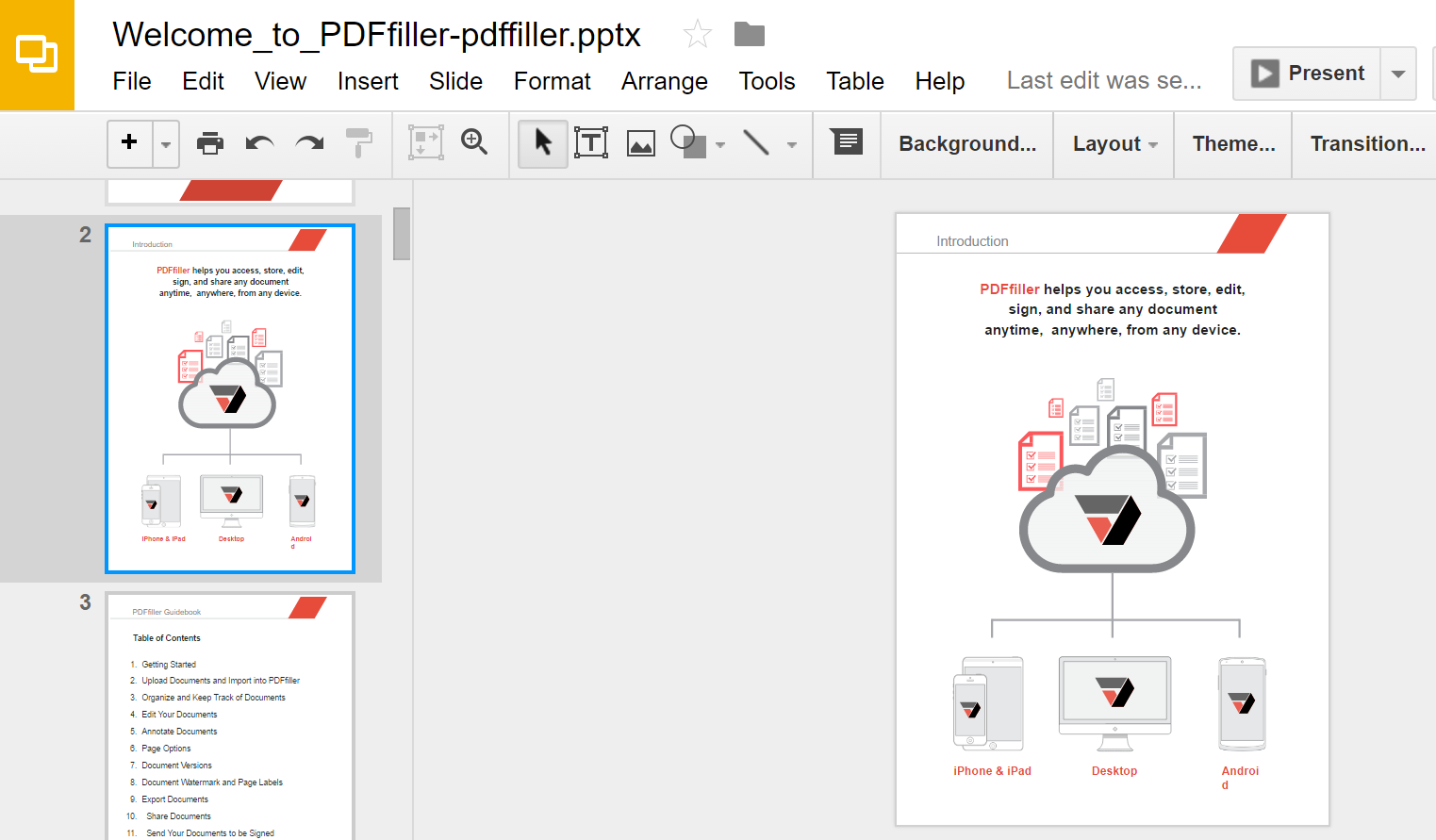The width and height of the screenshot is (1436, 840).
Task: Select the paint format roller icon
Action: pyautogui.click(x=359, y=142)
